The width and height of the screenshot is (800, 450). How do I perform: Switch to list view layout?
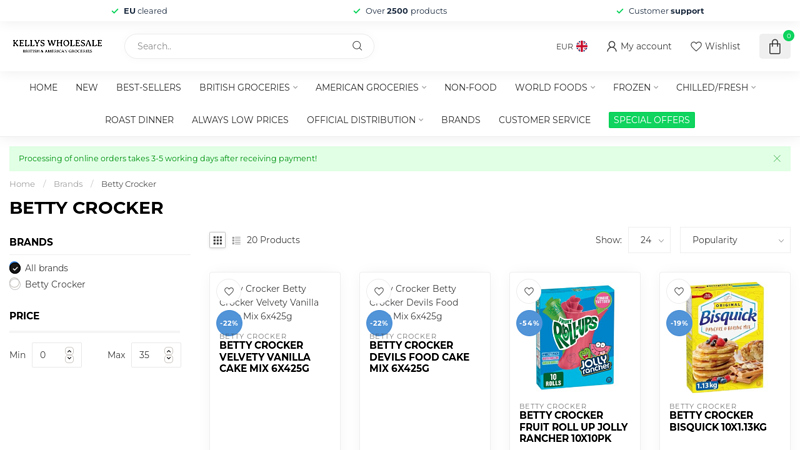pyautogui.click(x=237, y=240)
